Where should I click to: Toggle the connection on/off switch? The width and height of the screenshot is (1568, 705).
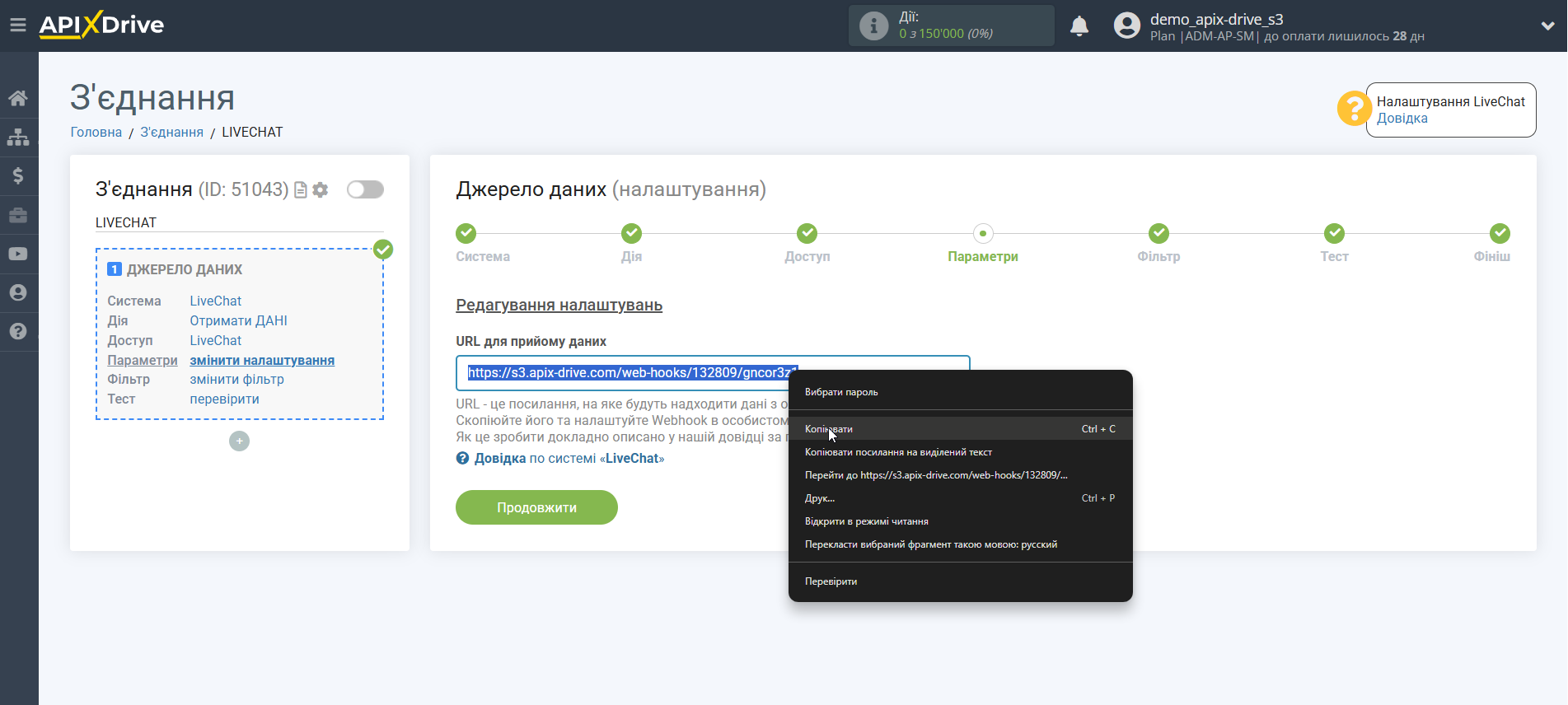tap(365, 189)
